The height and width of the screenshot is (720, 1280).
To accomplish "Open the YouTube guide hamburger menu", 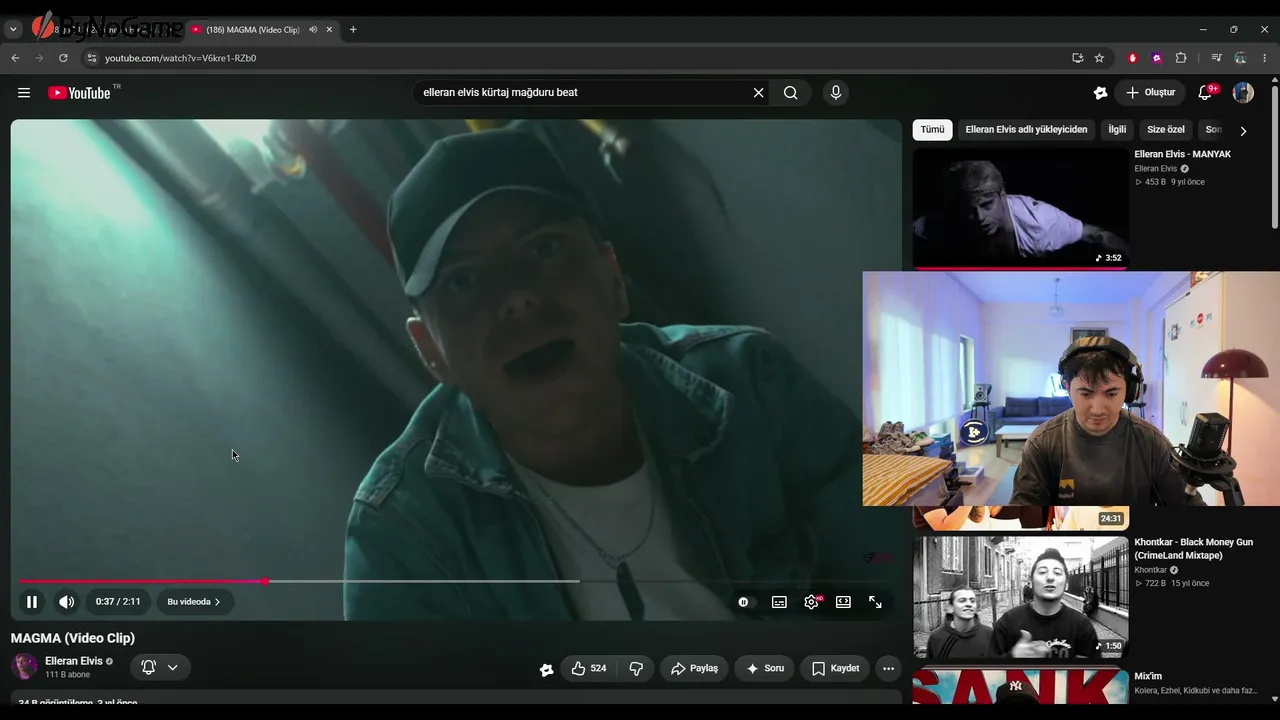I will pos(24,93).
